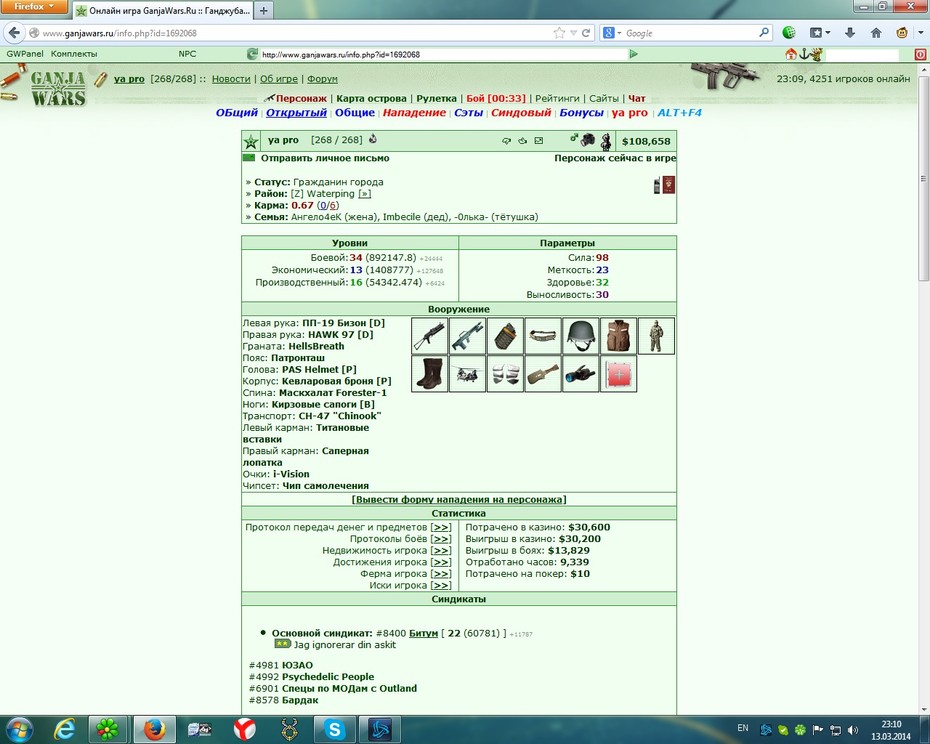Expand the Waterping district link arrow
The height and width of the screenshot is (744, 930).
point(365,193)
